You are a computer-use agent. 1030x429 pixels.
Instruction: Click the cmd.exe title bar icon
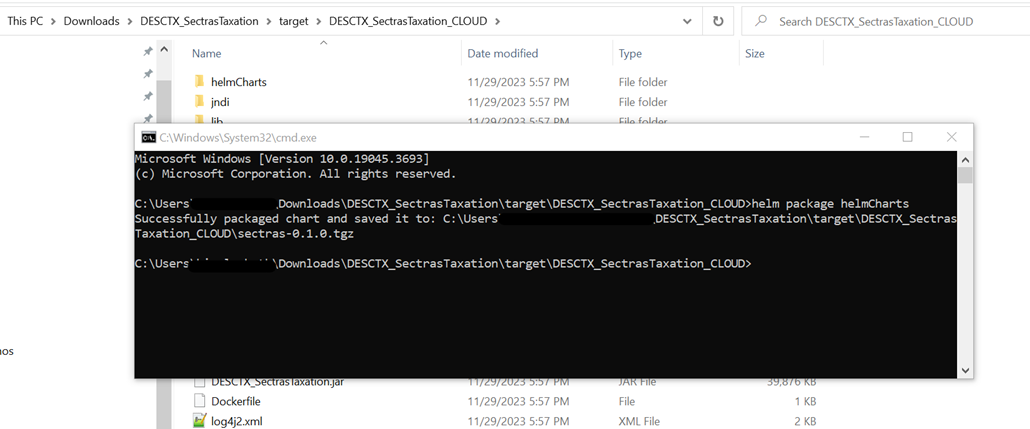point(148,138)
